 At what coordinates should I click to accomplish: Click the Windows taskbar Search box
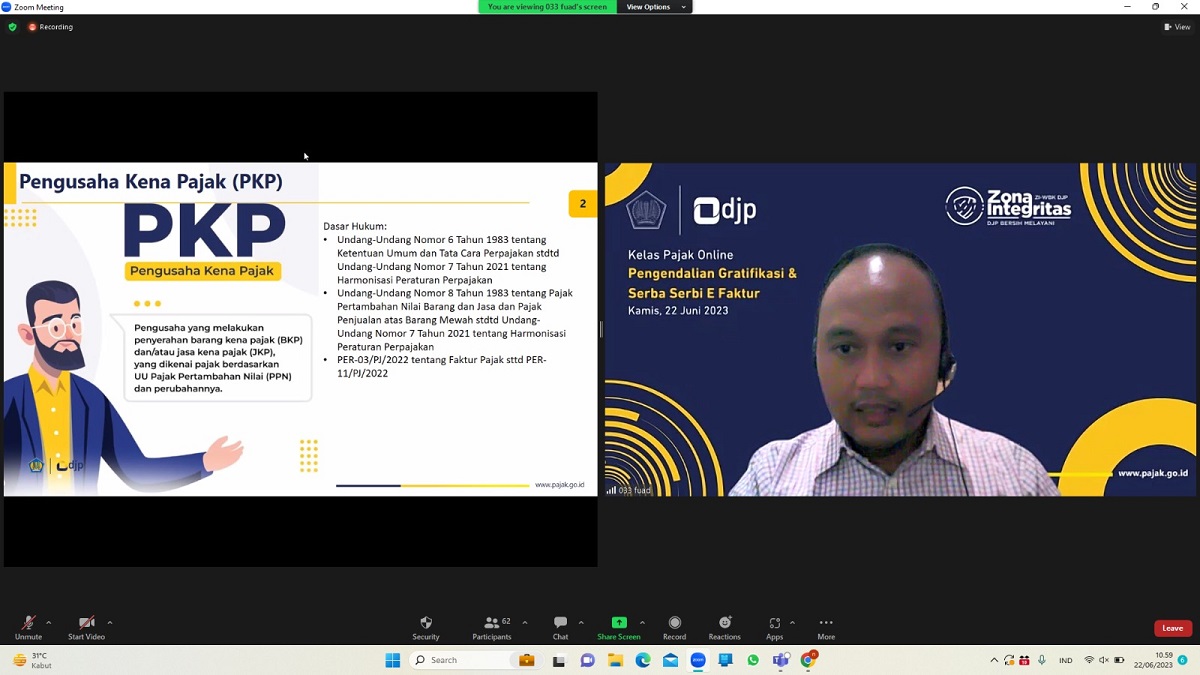tap(460, 660)
